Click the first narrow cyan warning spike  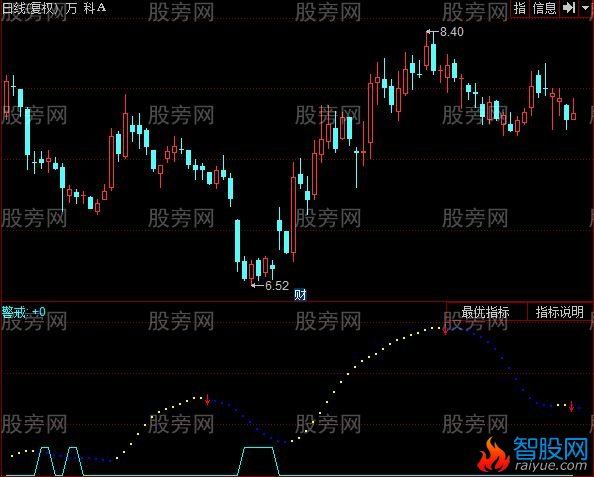[x=45, y=461]
